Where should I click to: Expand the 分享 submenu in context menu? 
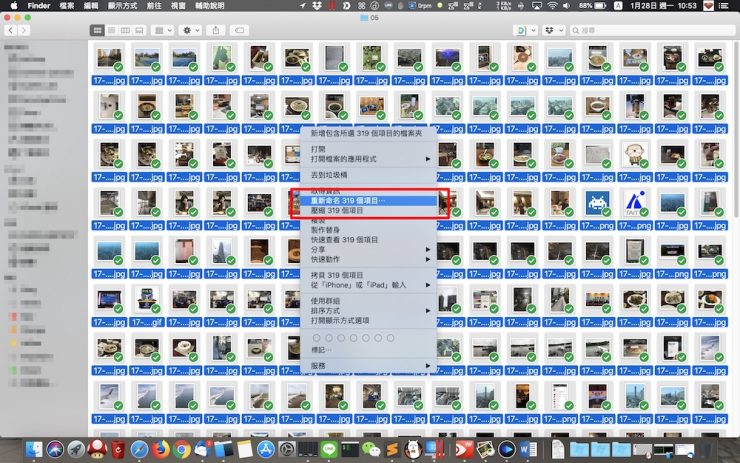(370, 247)
